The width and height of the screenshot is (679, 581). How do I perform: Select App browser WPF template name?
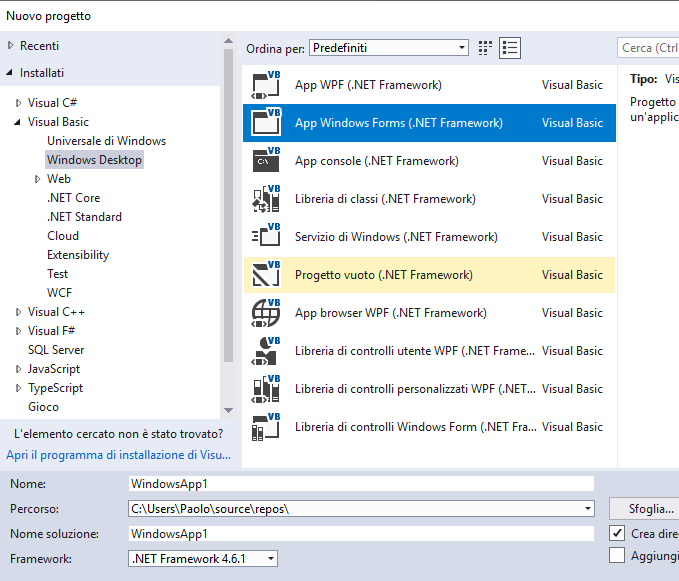391,313
